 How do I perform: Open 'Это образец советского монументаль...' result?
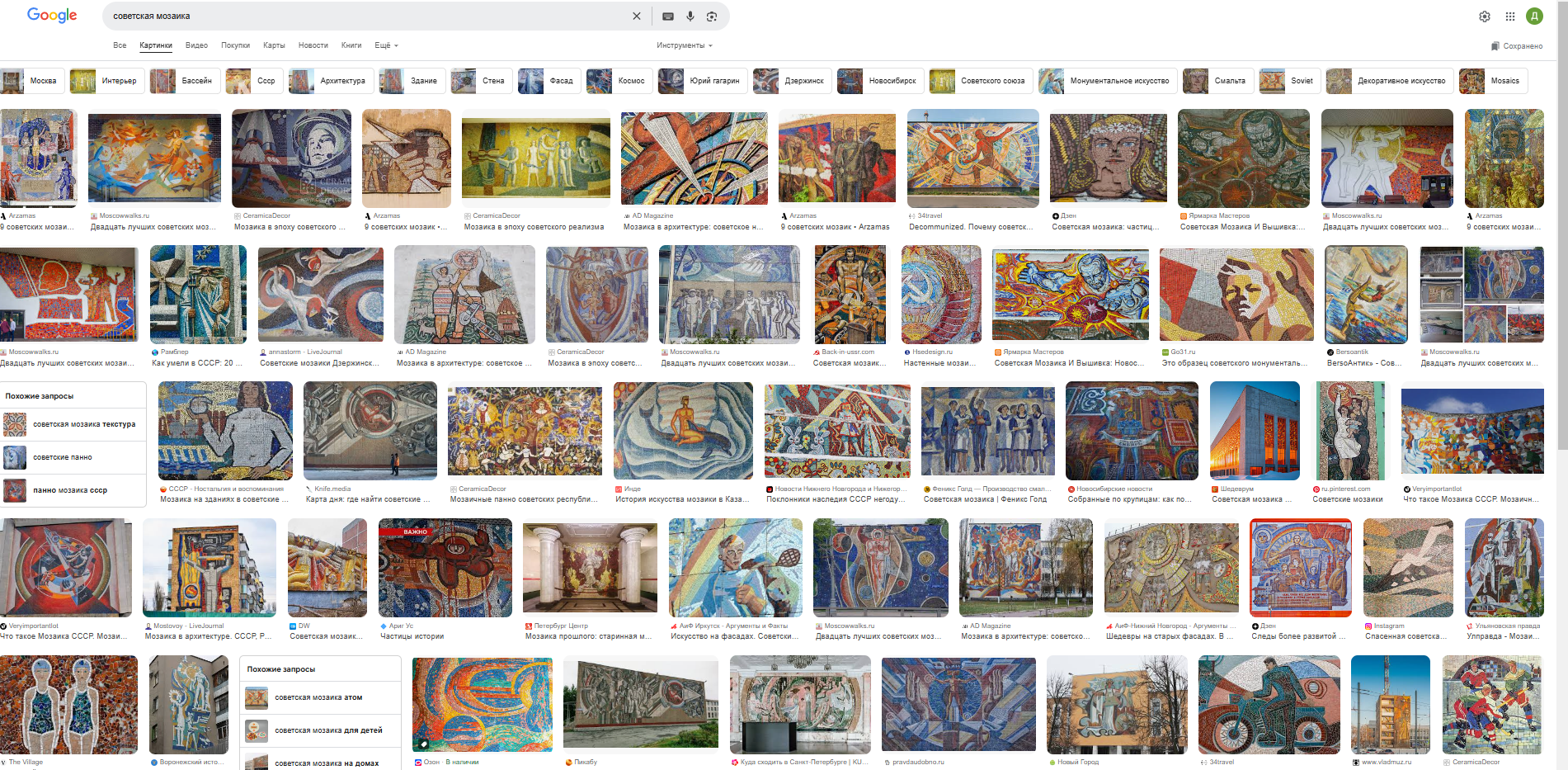(x=1235, y=363)
